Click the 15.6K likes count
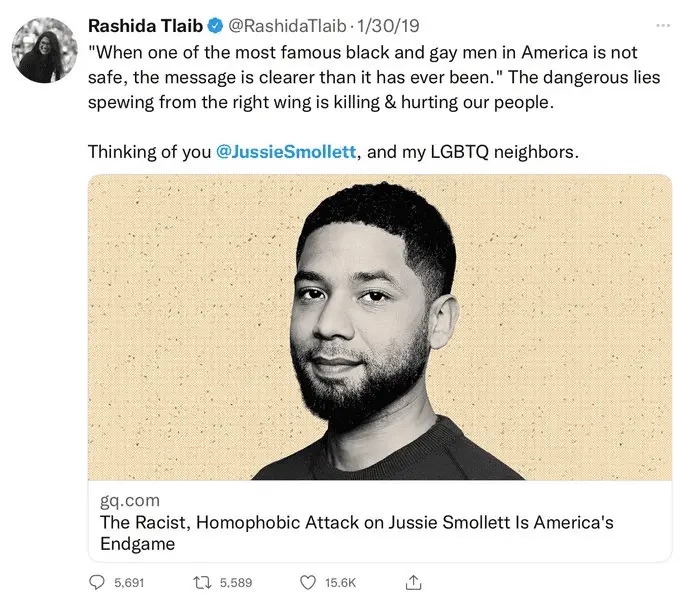Viewport: 680px width, 594px height. click(x=342, y=582)
